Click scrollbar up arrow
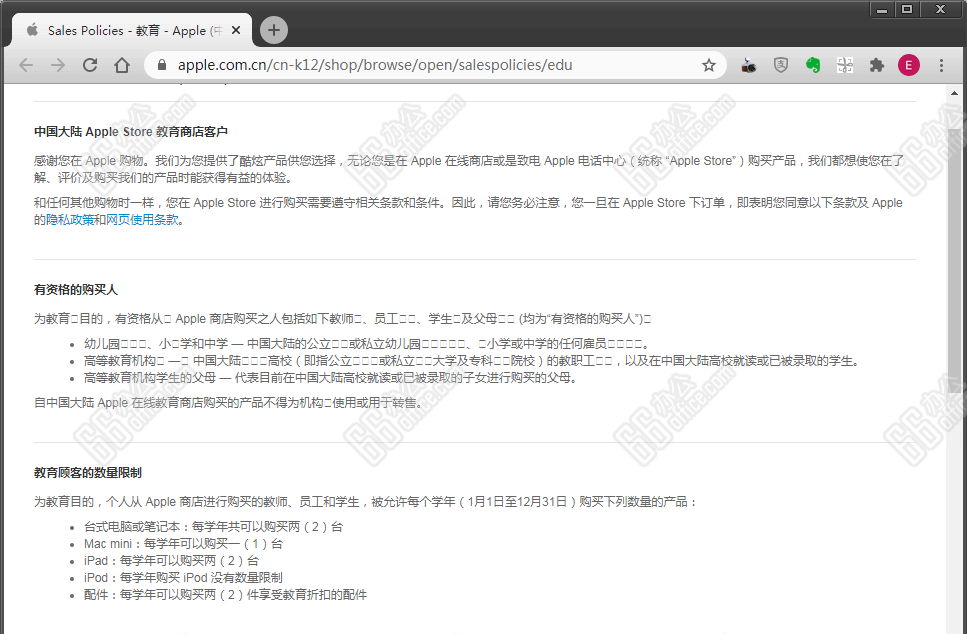The image size is (967, 634). (954, 93)
